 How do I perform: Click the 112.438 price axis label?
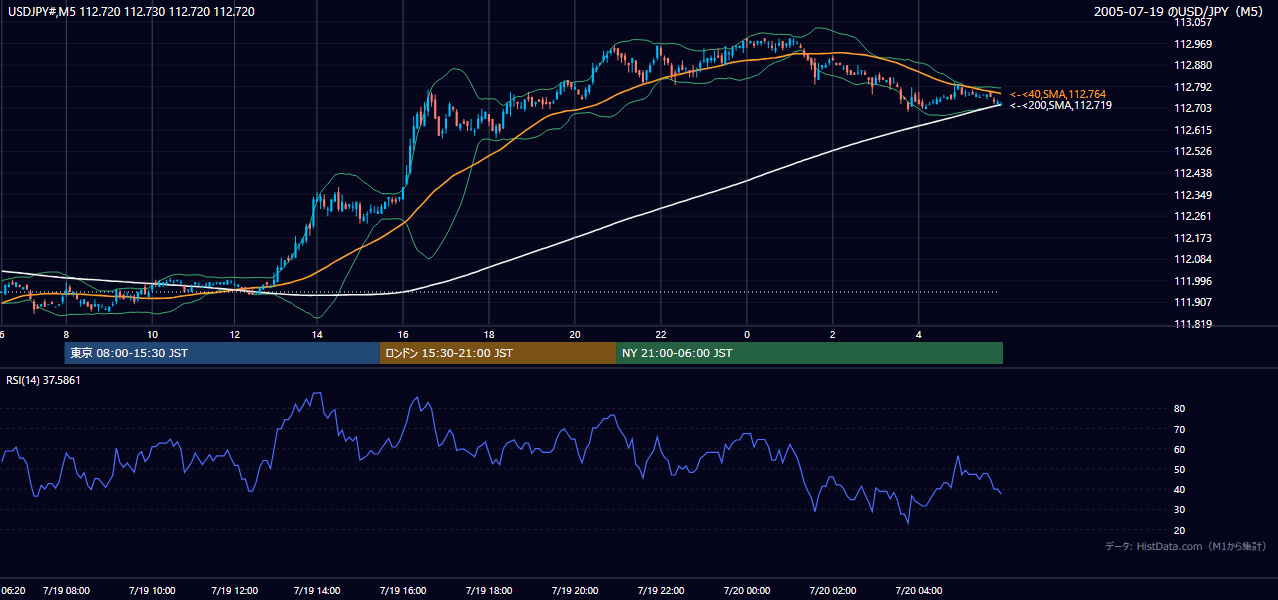coord(1192,173)
